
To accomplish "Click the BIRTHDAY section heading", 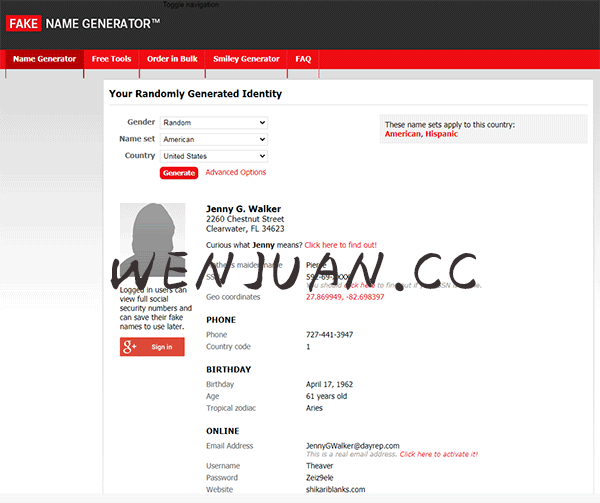I will [x=228, y=370].
